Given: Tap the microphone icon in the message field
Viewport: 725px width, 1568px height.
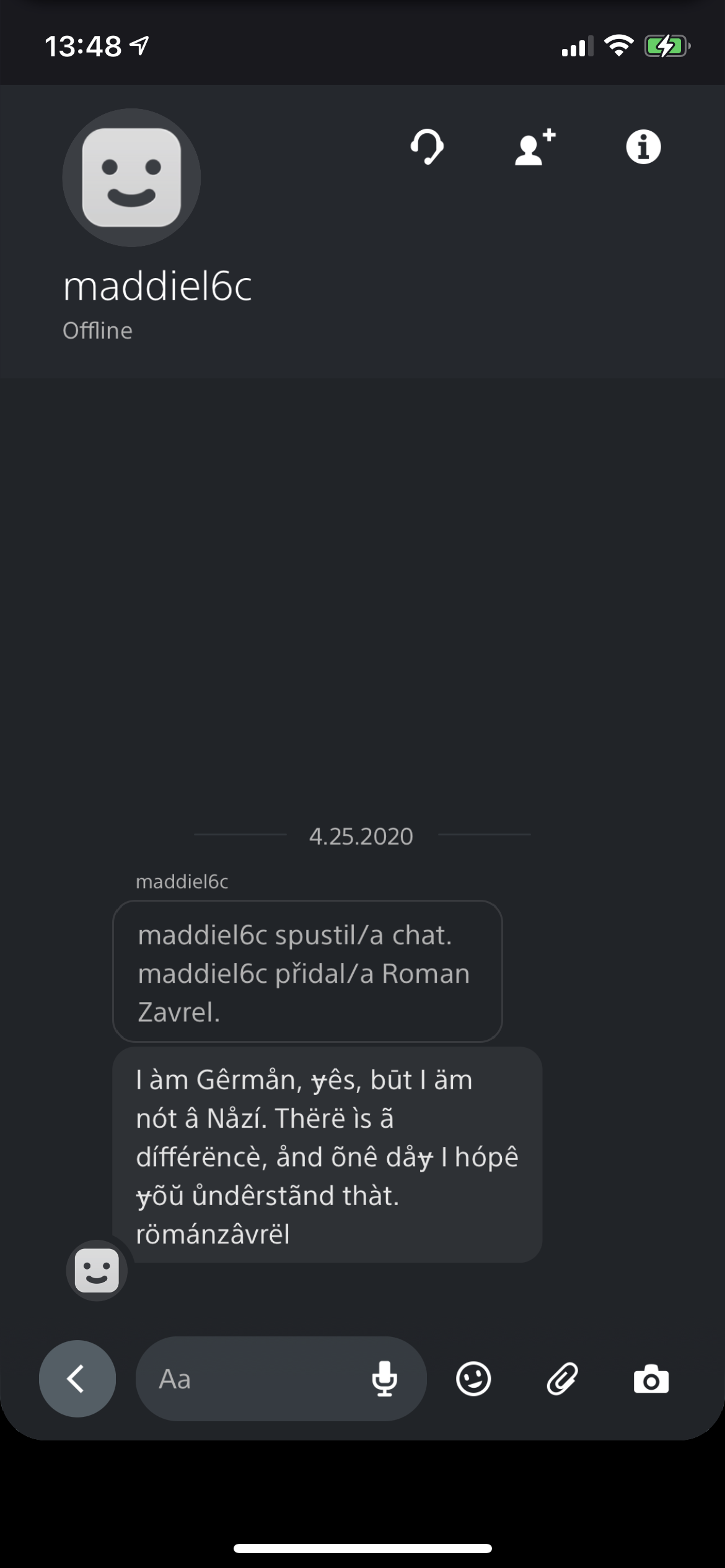Looking at the screenshot, I should (x=384, y=1379).
